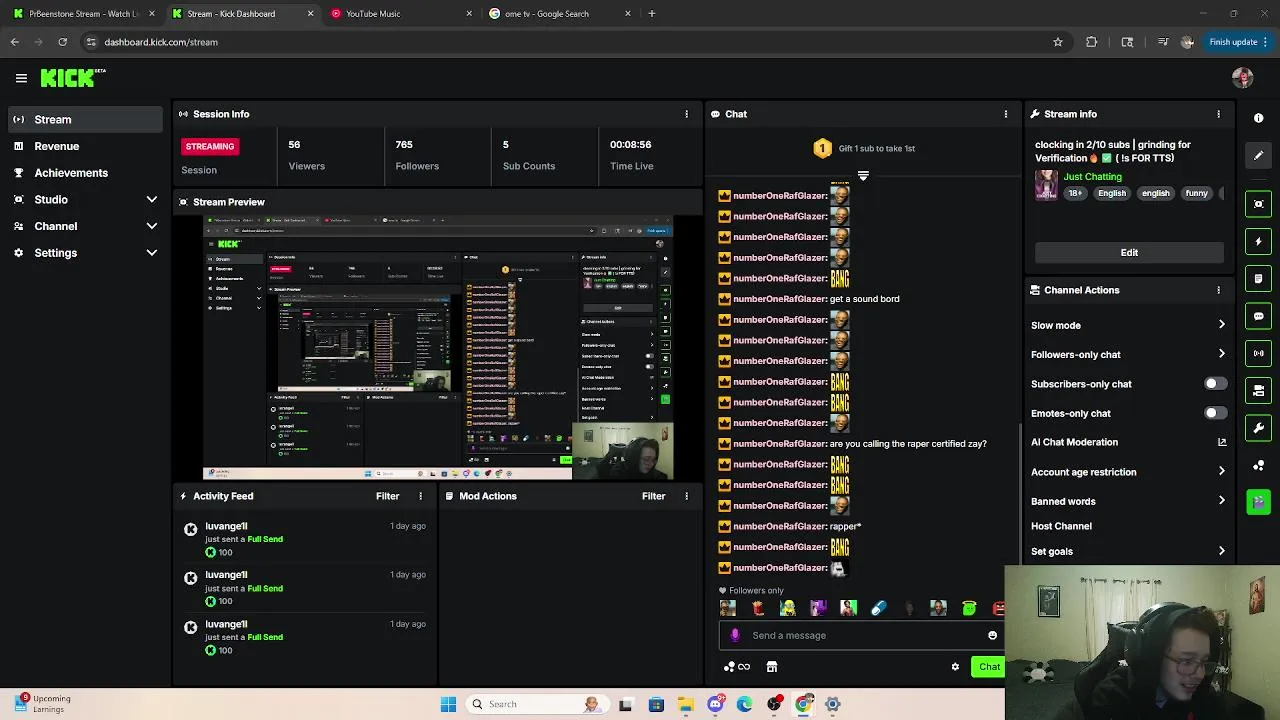Click the info icon in right toolbar
Image resolution: width=1280 pixels, height=720 pixels.
point(1258,118)
